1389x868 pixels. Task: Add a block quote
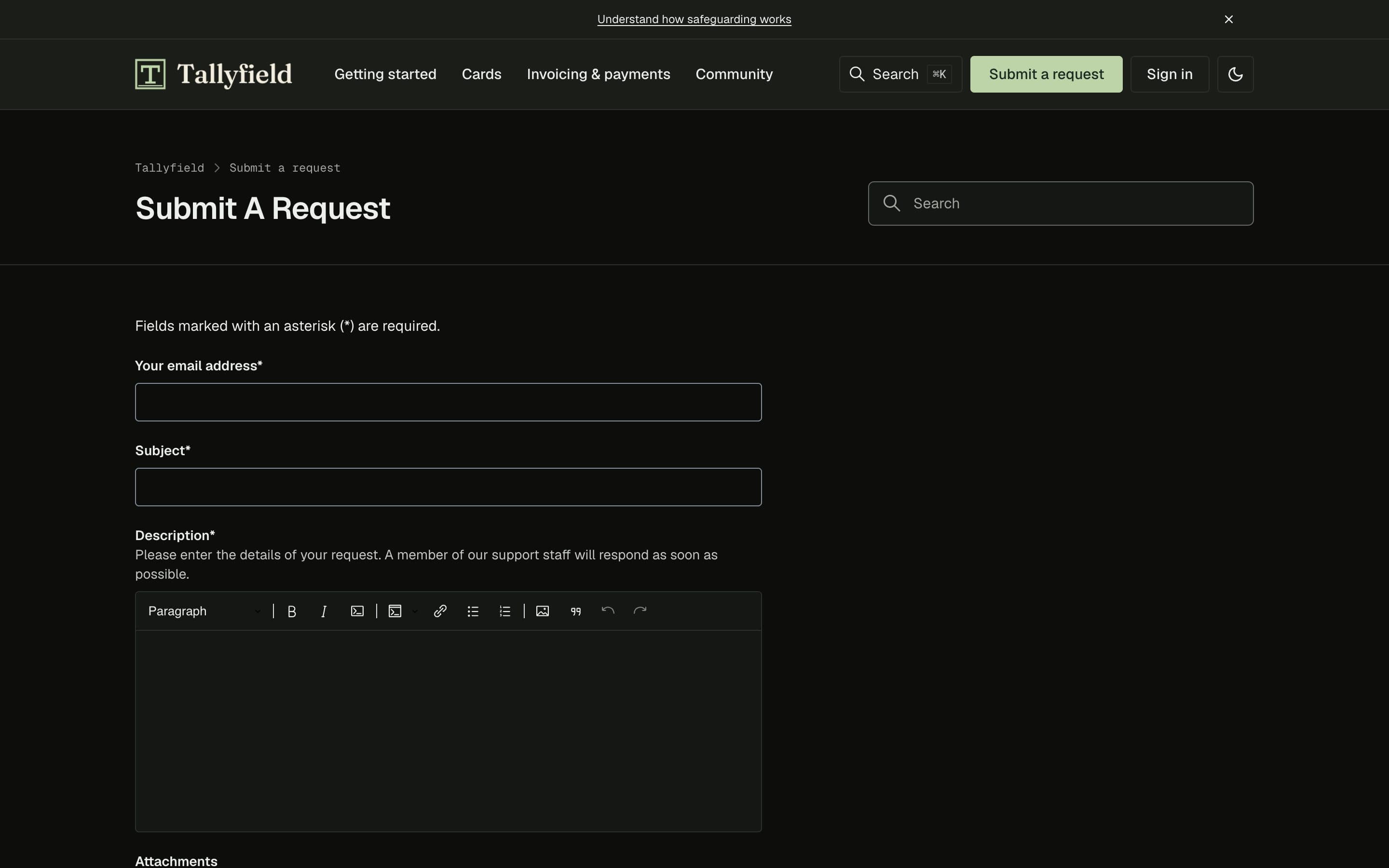click(x=576, y=611)
